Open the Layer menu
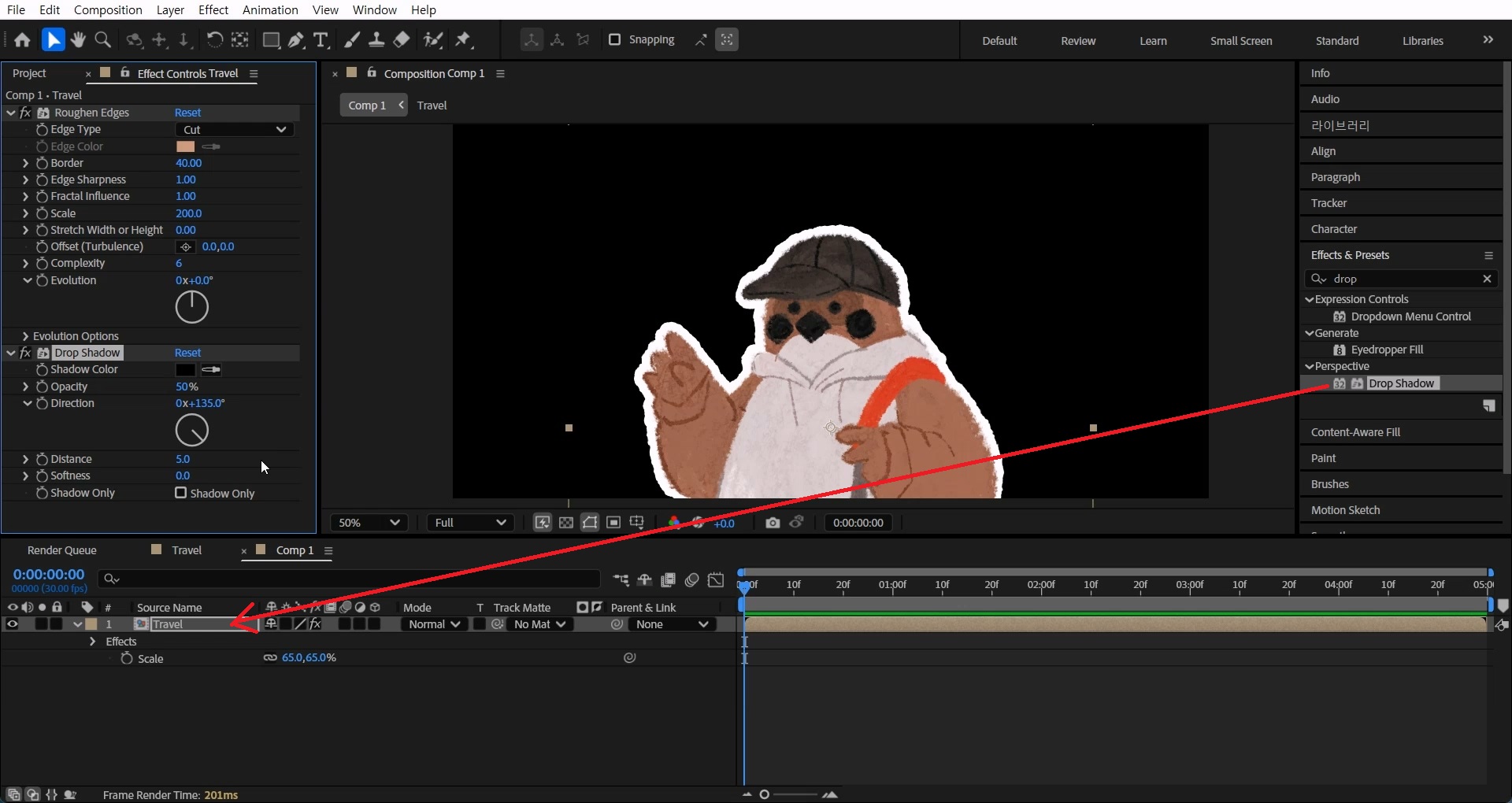 170,9
